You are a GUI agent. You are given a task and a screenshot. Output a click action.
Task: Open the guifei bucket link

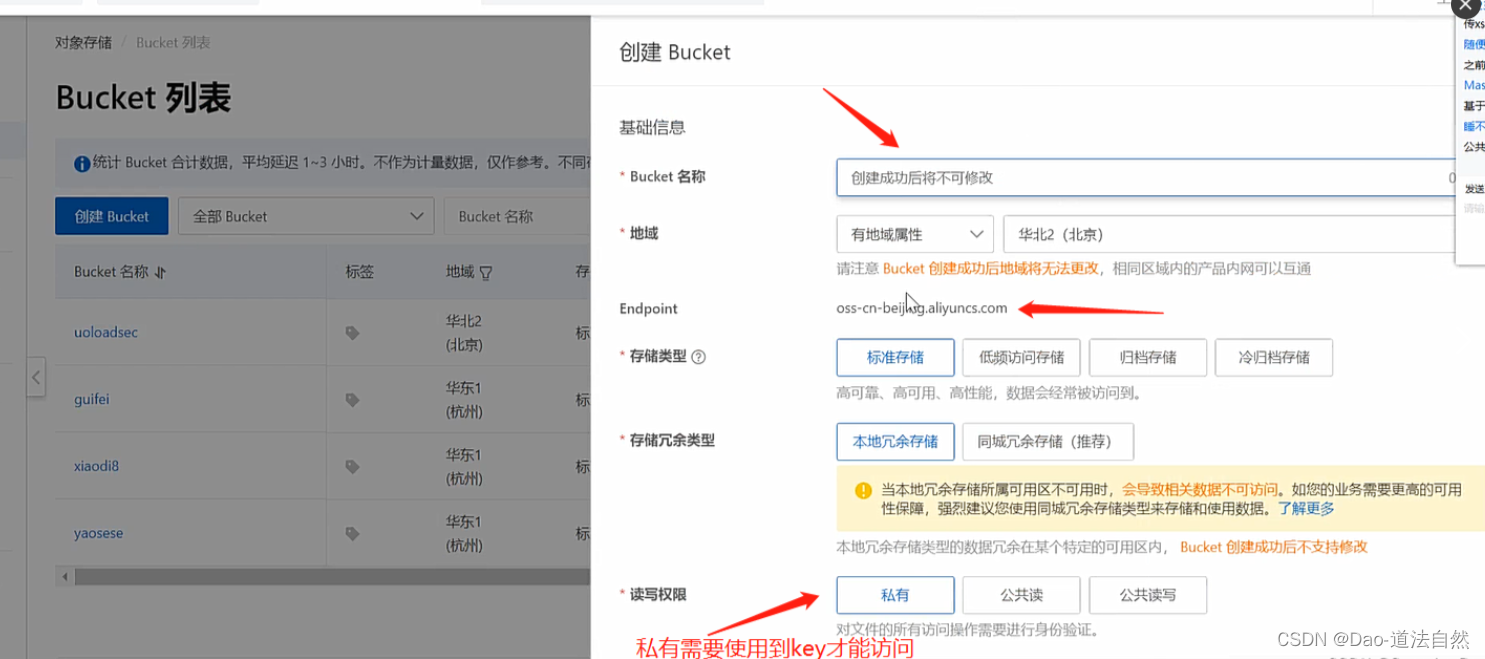(91, 399)
